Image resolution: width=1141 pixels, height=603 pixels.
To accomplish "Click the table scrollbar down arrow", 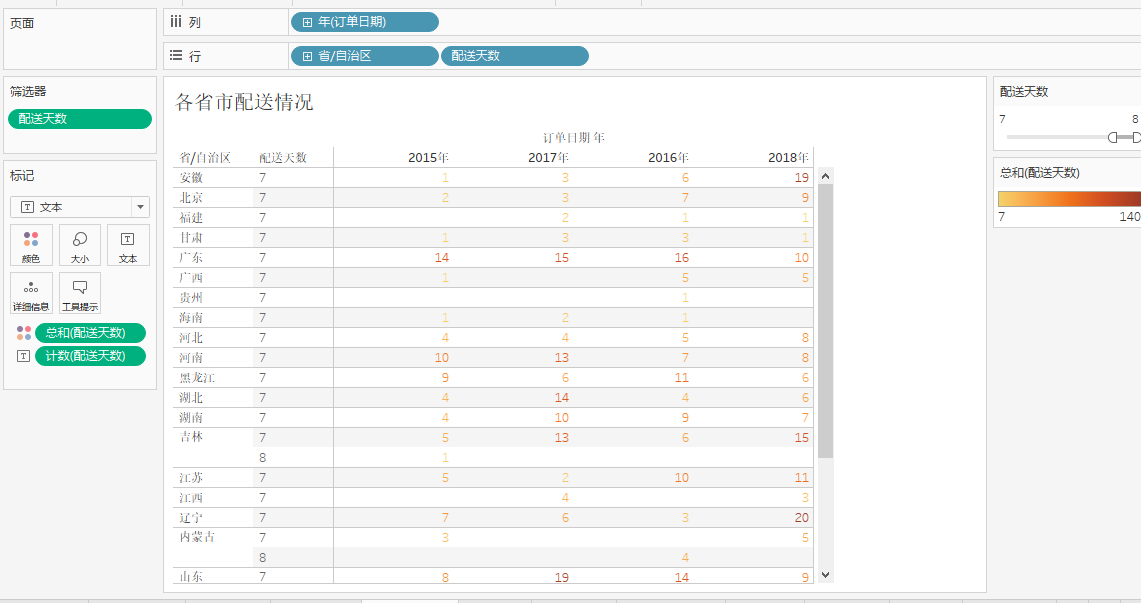I will [x=825, y=575].
